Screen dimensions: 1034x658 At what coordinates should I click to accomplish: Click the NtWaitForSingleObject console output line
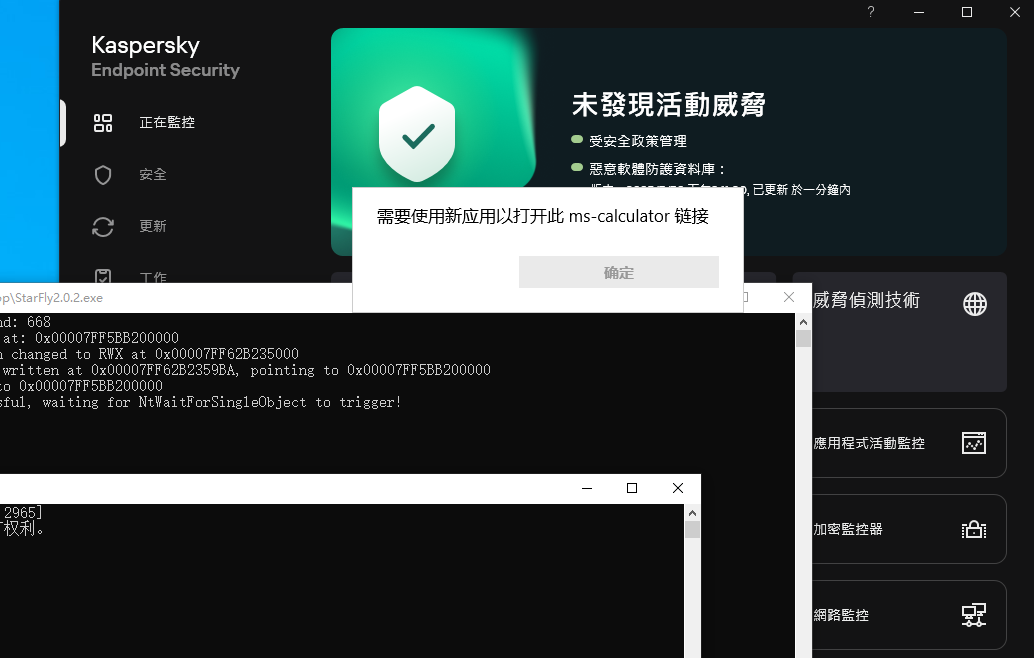point(200,402)
